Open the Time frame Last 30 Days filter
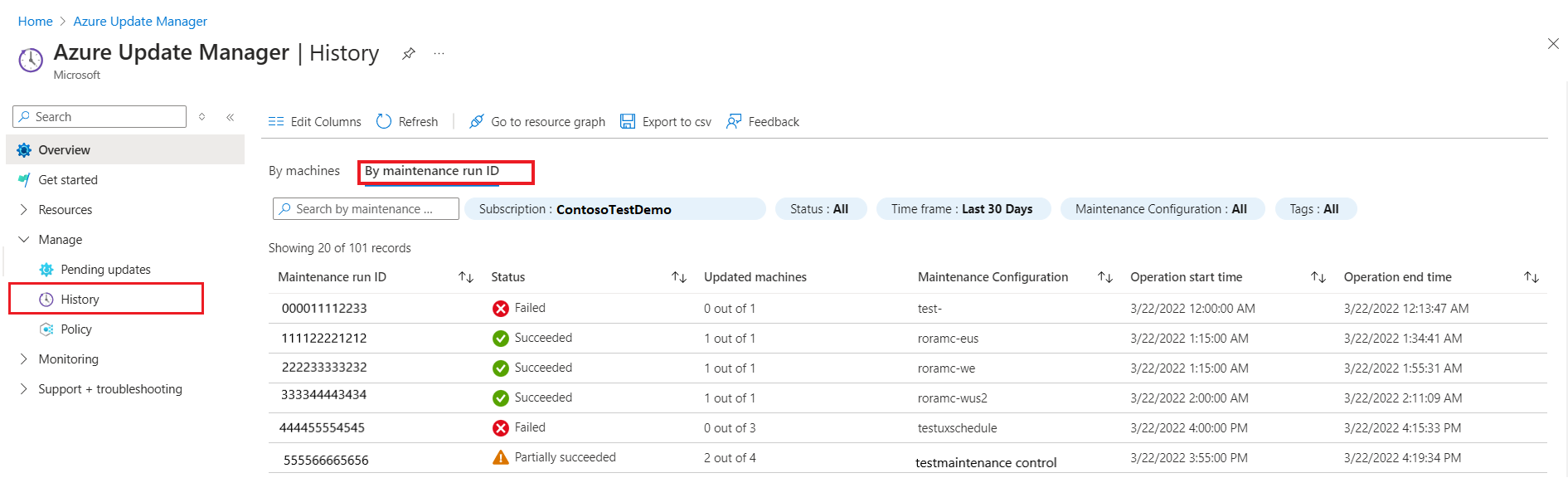Image resolution: width=1568 pixels, height=478 pixels. coord(963,209)
